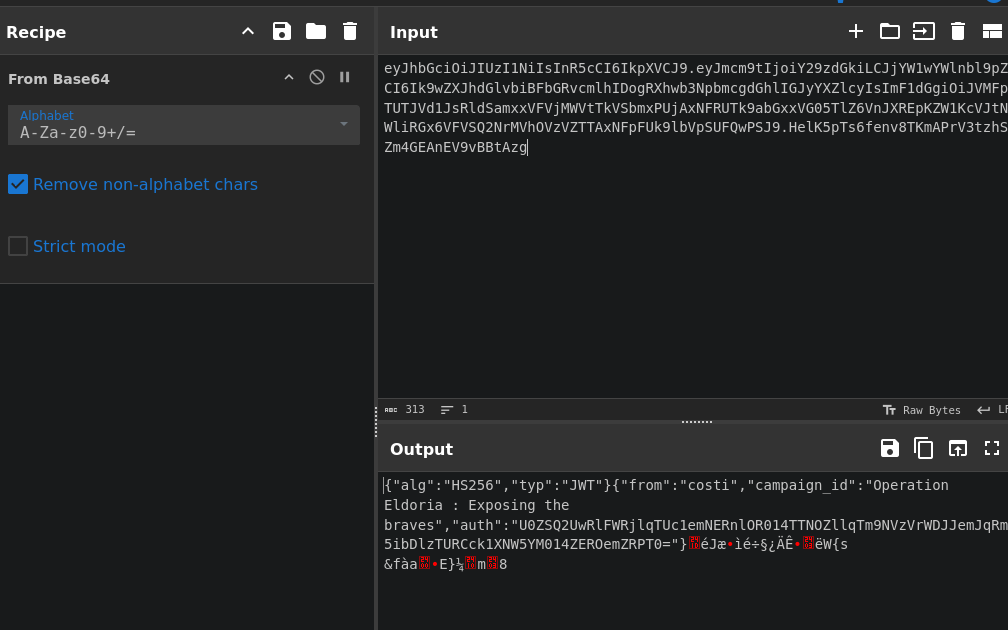Image resolution: width=1008 pixels, height=630 pixels.
Task: Click the Input/Output horizontal resize handle
Action: 697,422
